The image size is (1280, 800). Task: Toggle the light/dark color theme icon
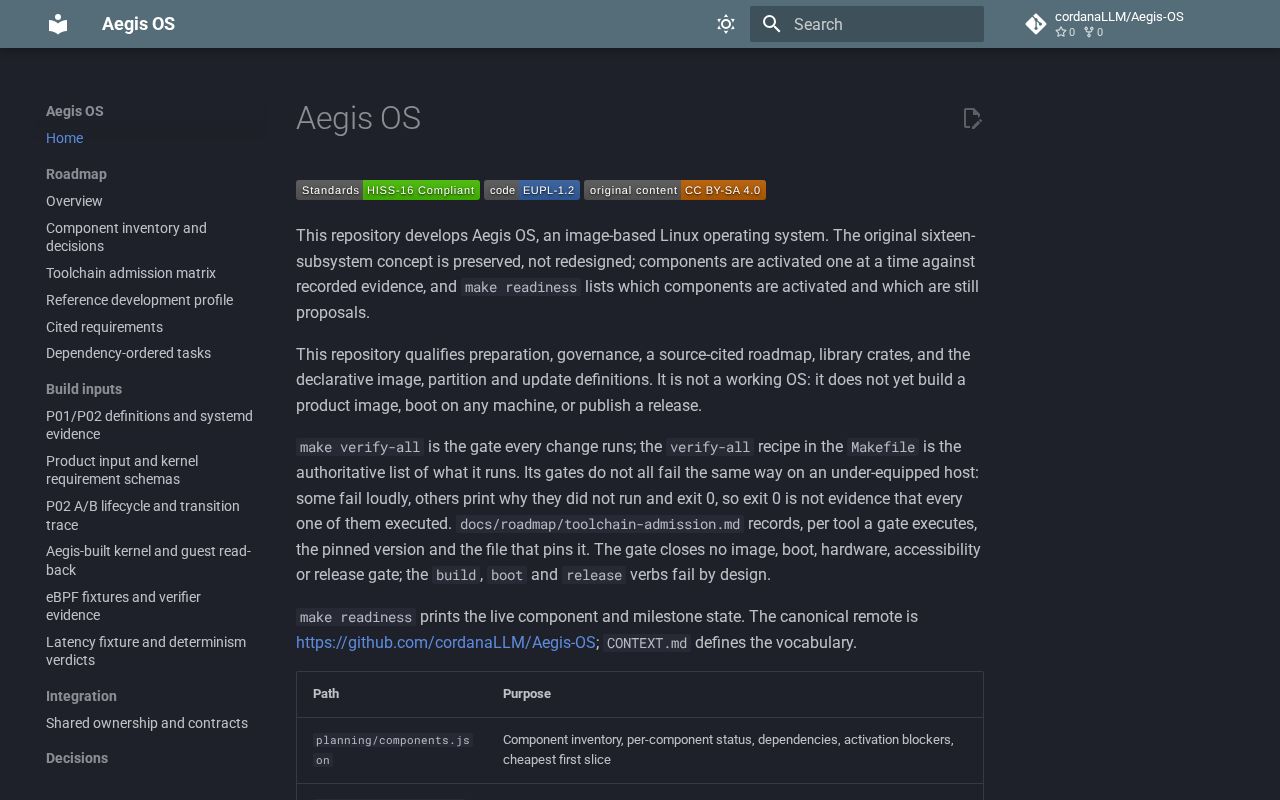726,24
